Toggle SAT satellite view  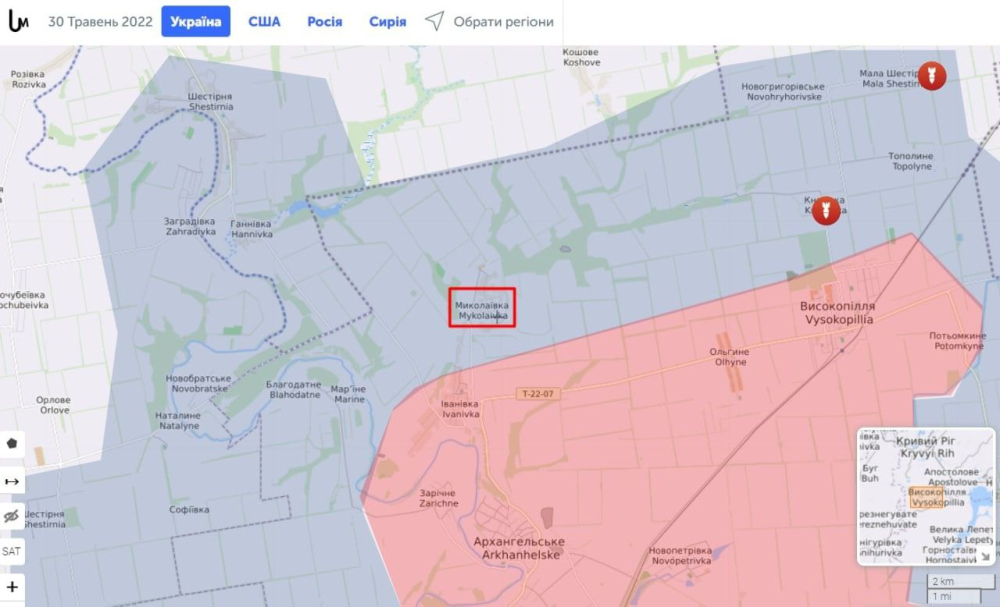12,551
